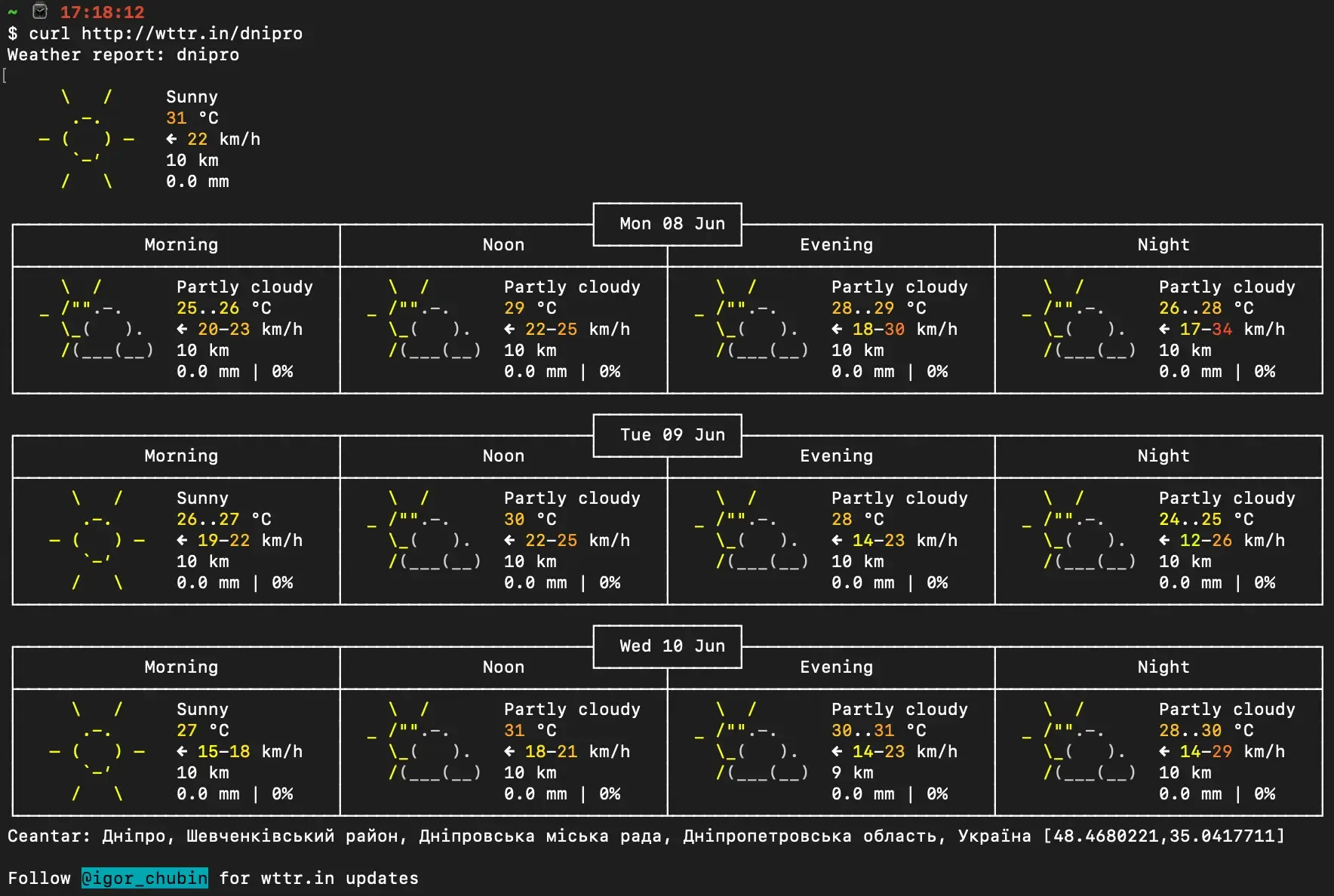Image resolution: width=1334 pixels, height=896 pixels.
Task: Click the clock icon beside the timestamp
Action: (x=40, y=11)
